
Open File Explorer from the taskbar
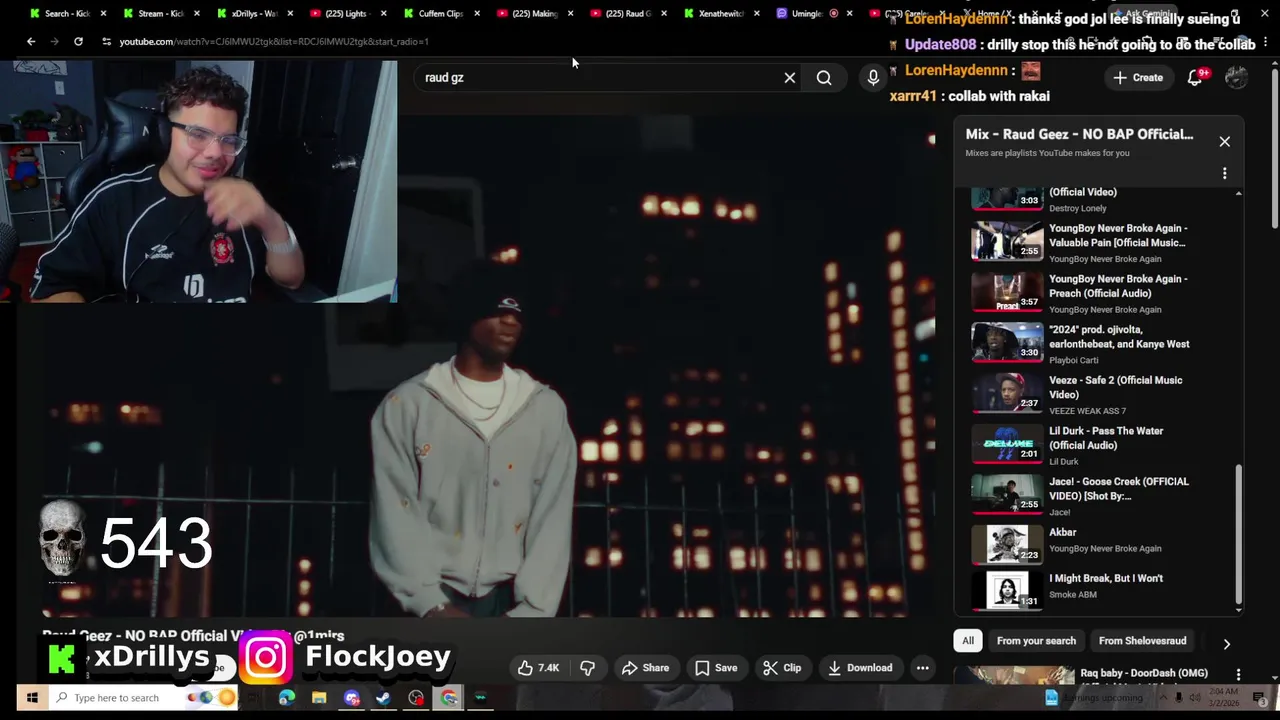pos(319,697)
